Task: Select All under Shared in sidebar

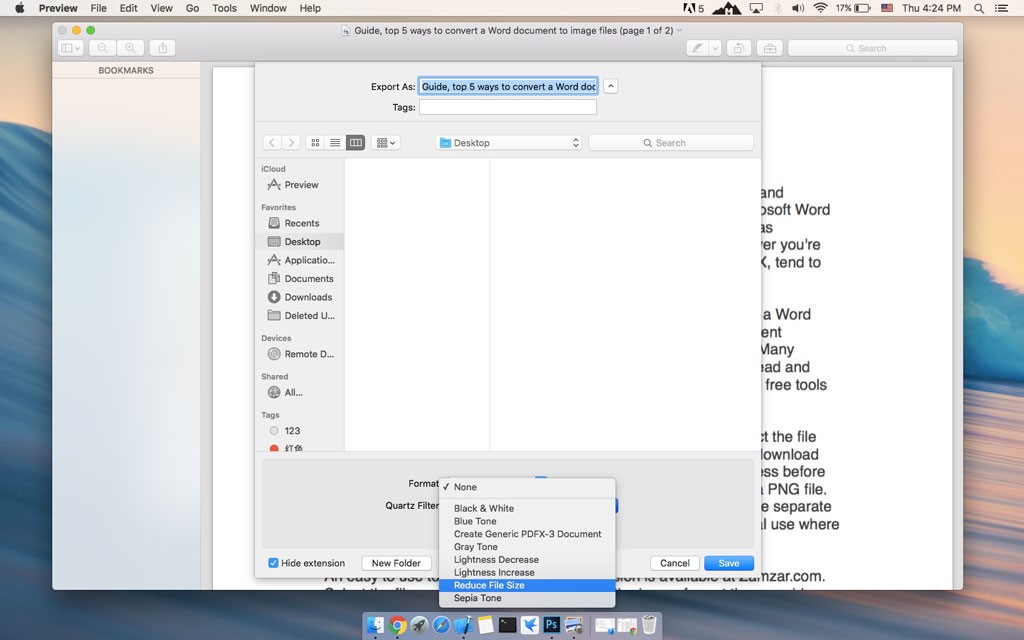Action: (299, 392)
